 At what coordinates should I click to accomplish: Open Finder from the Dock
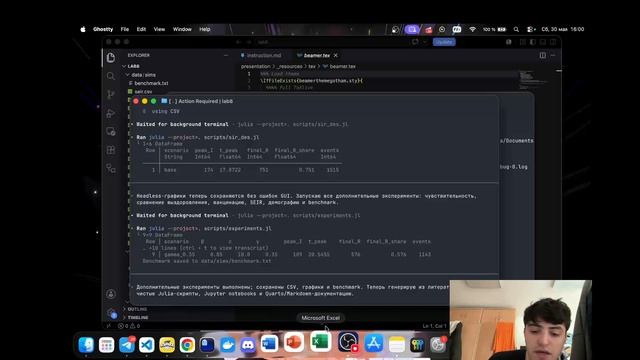coord(86,345)
